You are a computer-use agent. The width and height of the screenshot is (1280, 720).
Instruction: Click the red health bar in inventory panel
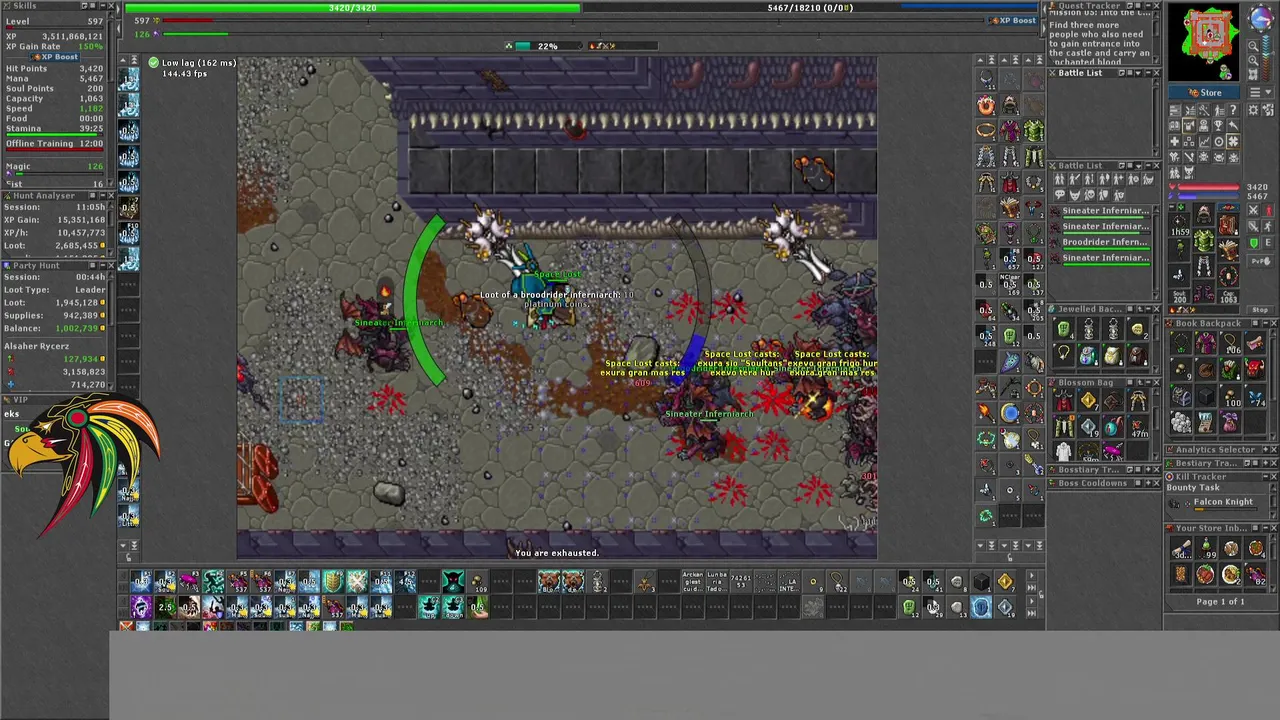tap(1208, 187)
